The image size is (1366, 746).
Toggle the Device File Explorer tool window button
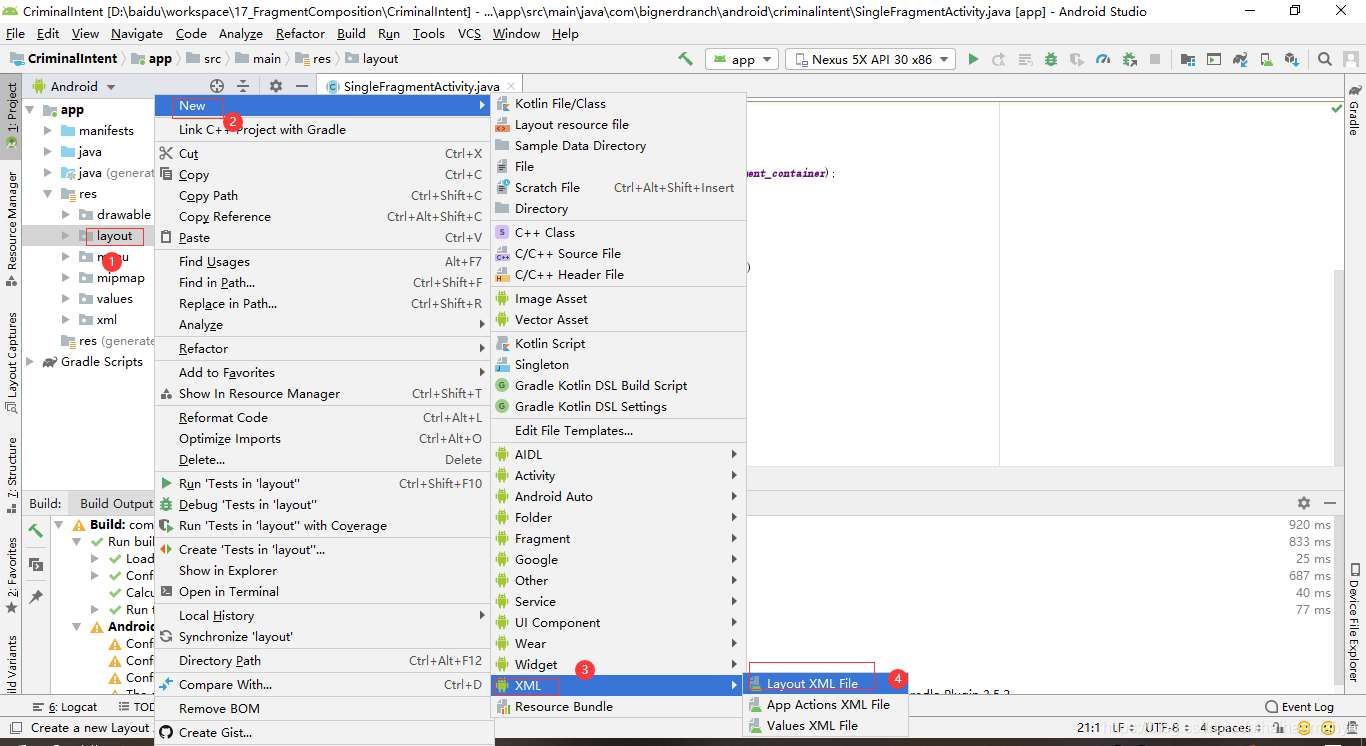pos(1354,622)
